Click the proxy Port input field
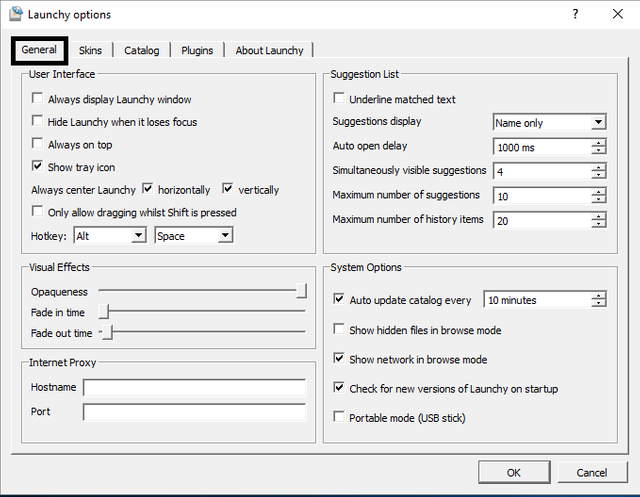Image resolution: width=640 pixels, height=497 pixels. pyautogui.click(x=194, y=412)
